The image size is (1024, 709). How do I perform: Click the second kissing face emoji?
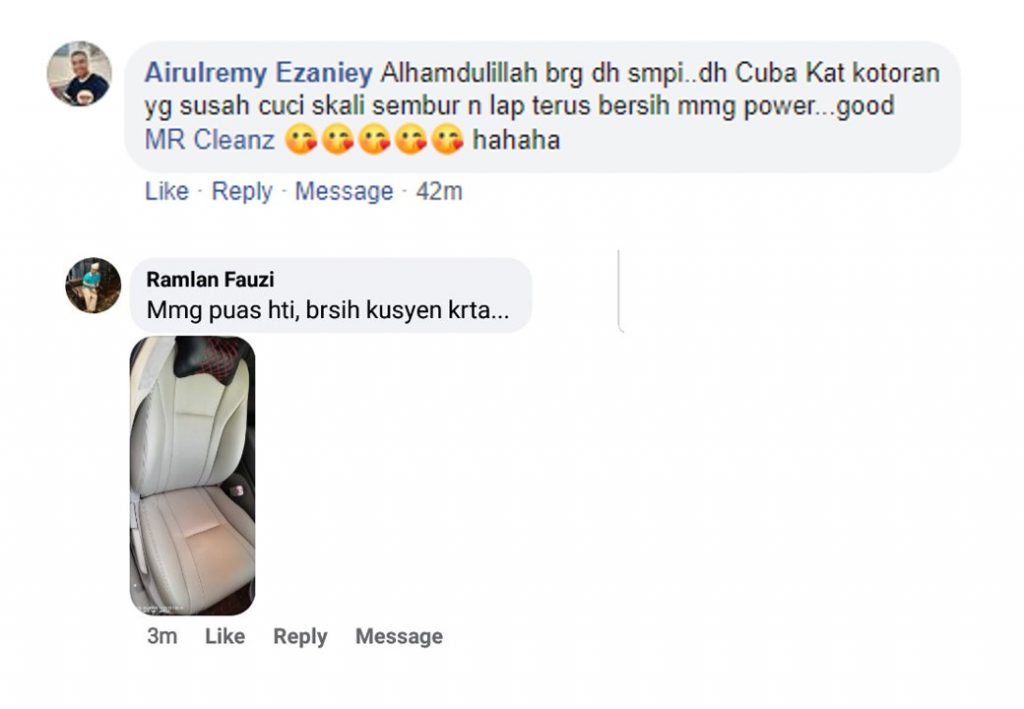pos(338,139)
